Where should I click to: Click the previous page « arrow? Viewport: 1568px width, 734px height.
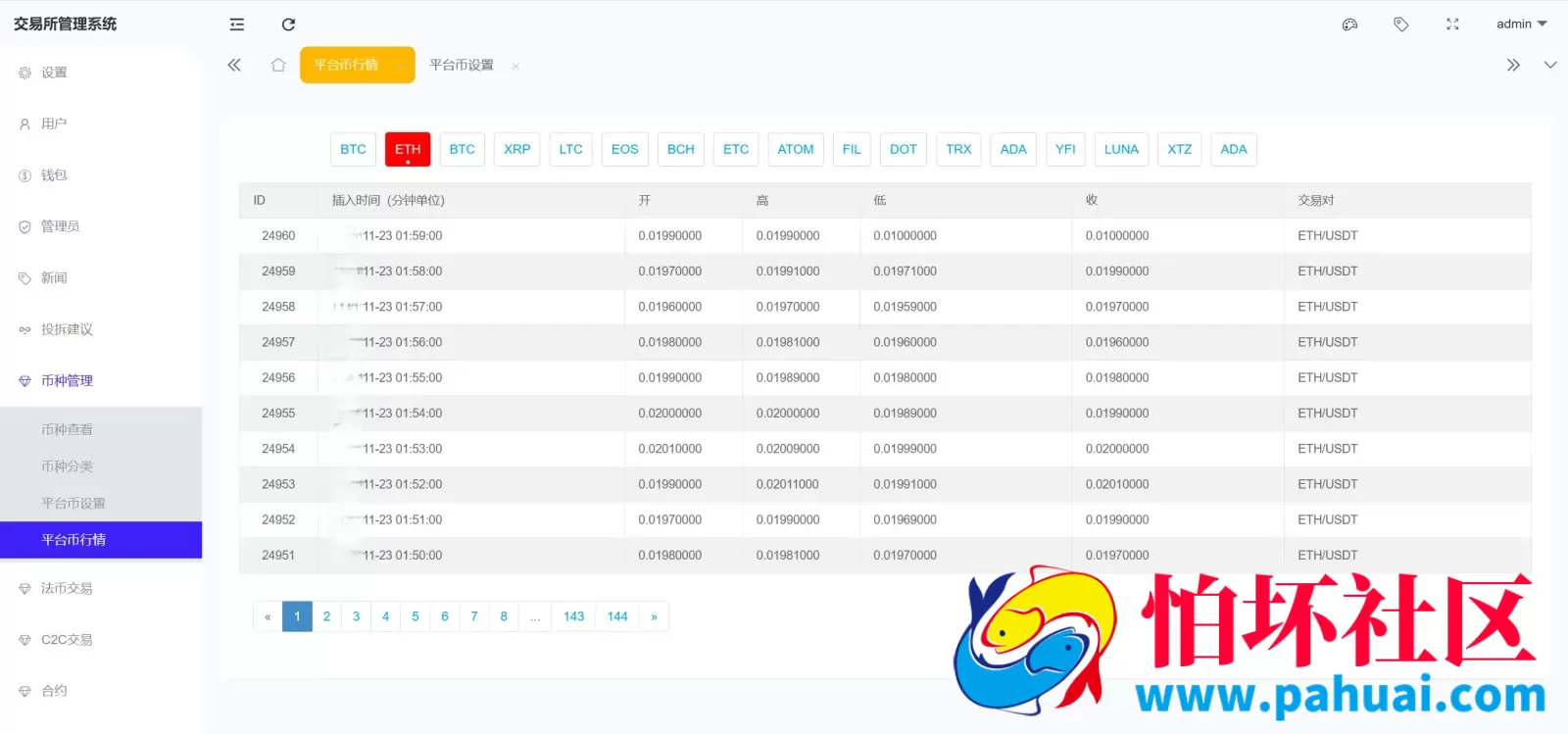click(x=268, y=616)
